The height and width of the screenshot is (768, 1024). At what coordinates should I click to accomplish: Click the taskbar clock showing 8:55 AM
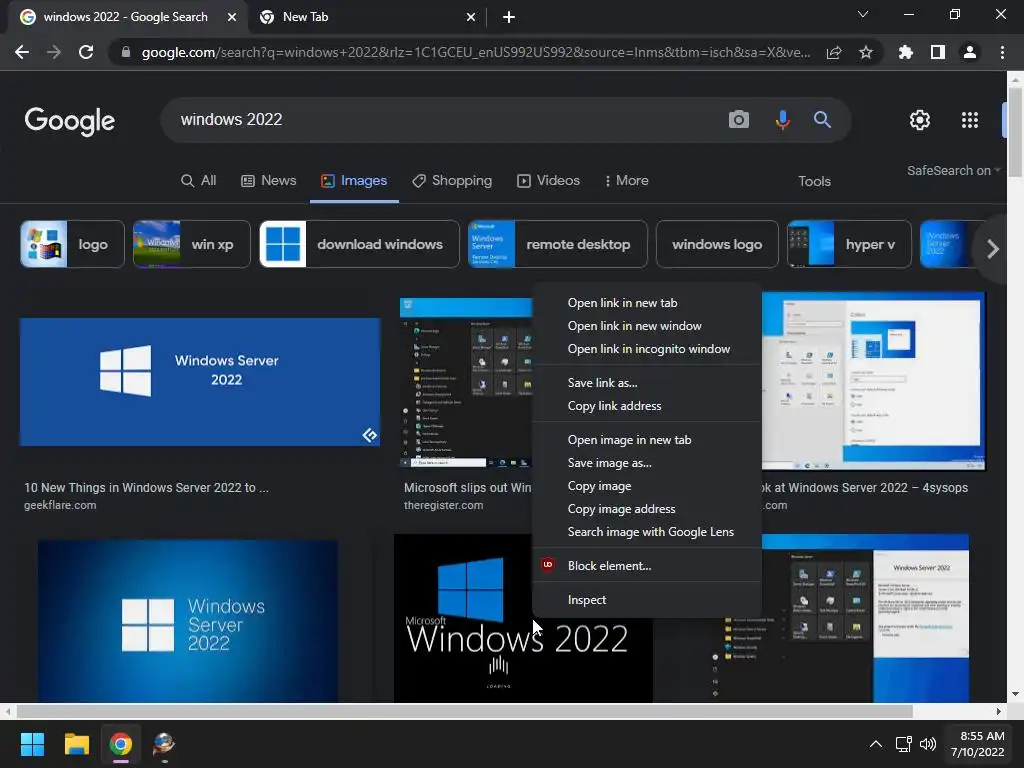[977, 744]
